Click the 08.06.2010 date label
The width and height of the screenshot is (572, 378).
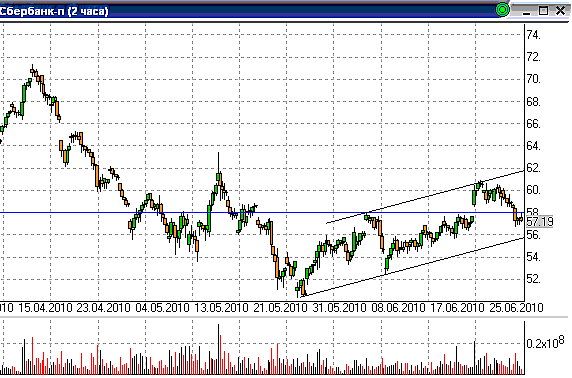coord(399,308)
